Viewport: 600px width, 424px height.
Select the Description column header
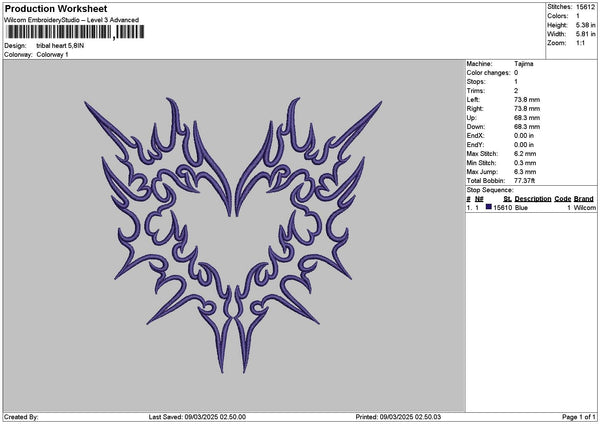[x=533, y=199]
